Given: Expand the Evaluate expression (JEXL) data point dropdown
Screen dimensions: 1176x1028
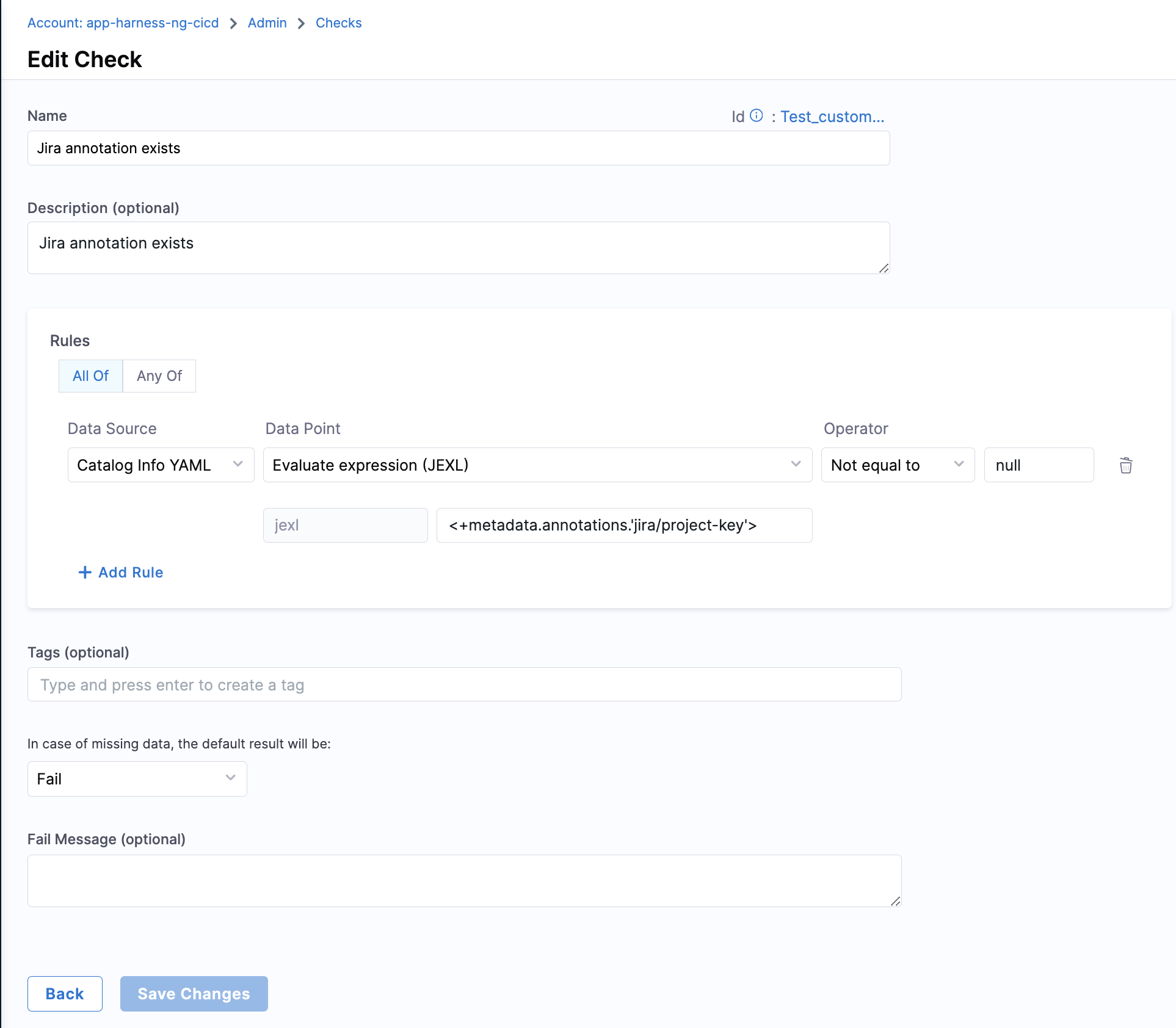Looking at the screenshot, I should 537,465.
